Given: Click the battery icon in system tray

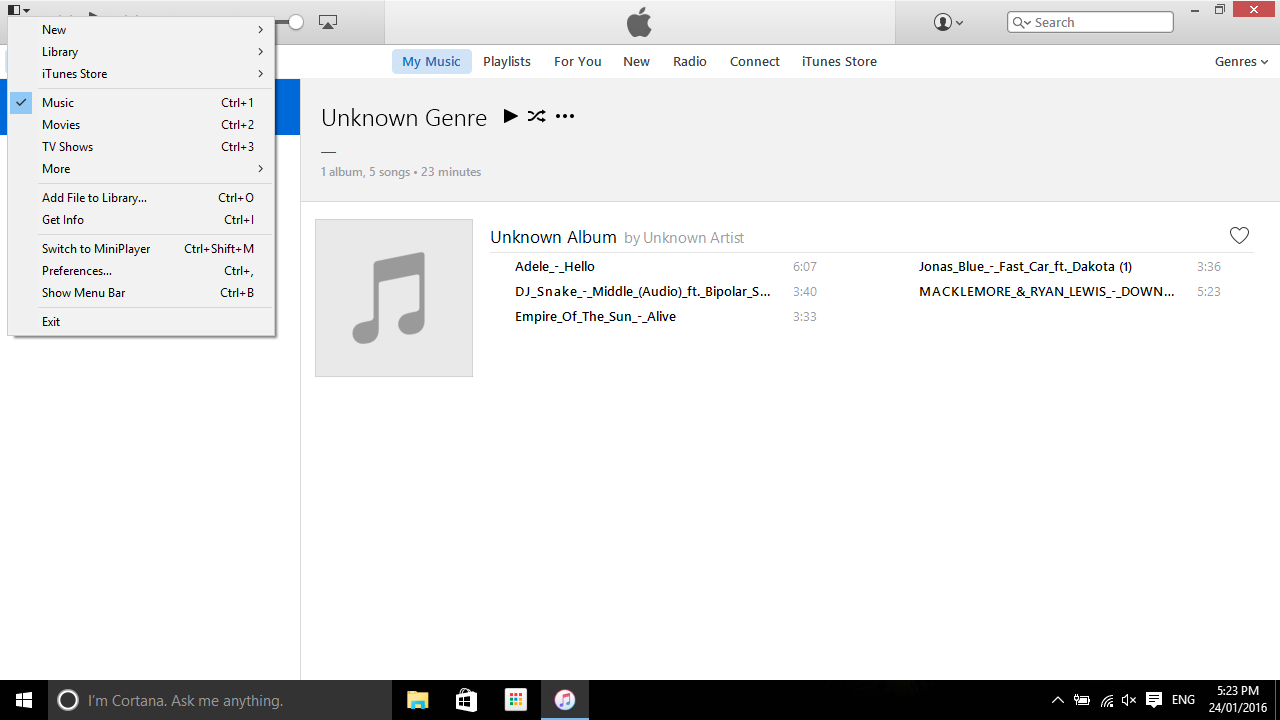Looking at the screenshot, I should pos(1082,700).
